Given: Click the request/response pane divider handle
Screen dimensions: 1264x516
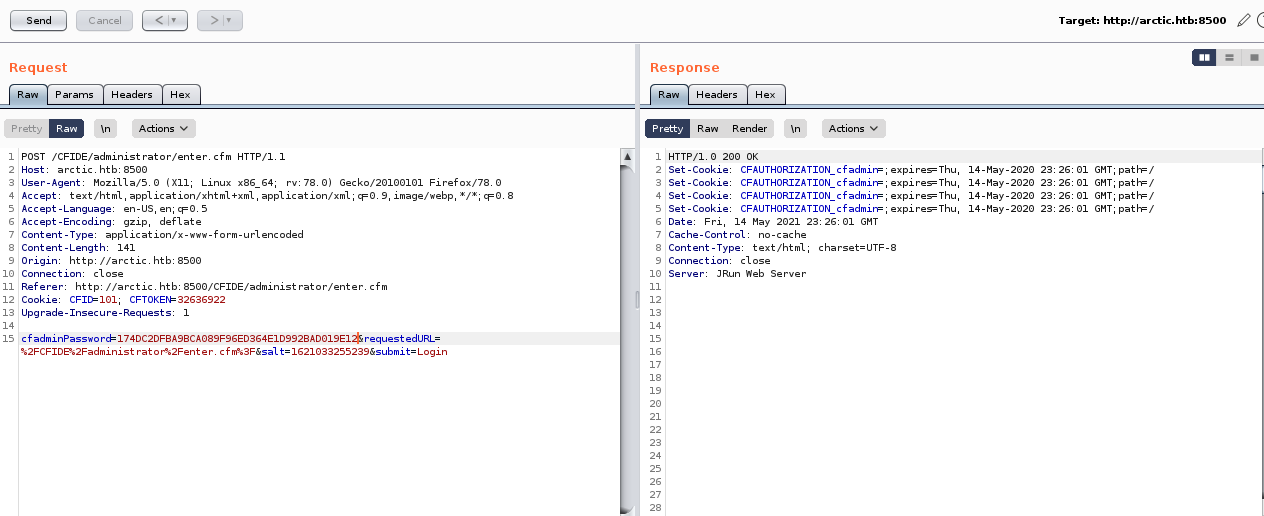Looking at the screenshot, I should click(x=637, y=299).
